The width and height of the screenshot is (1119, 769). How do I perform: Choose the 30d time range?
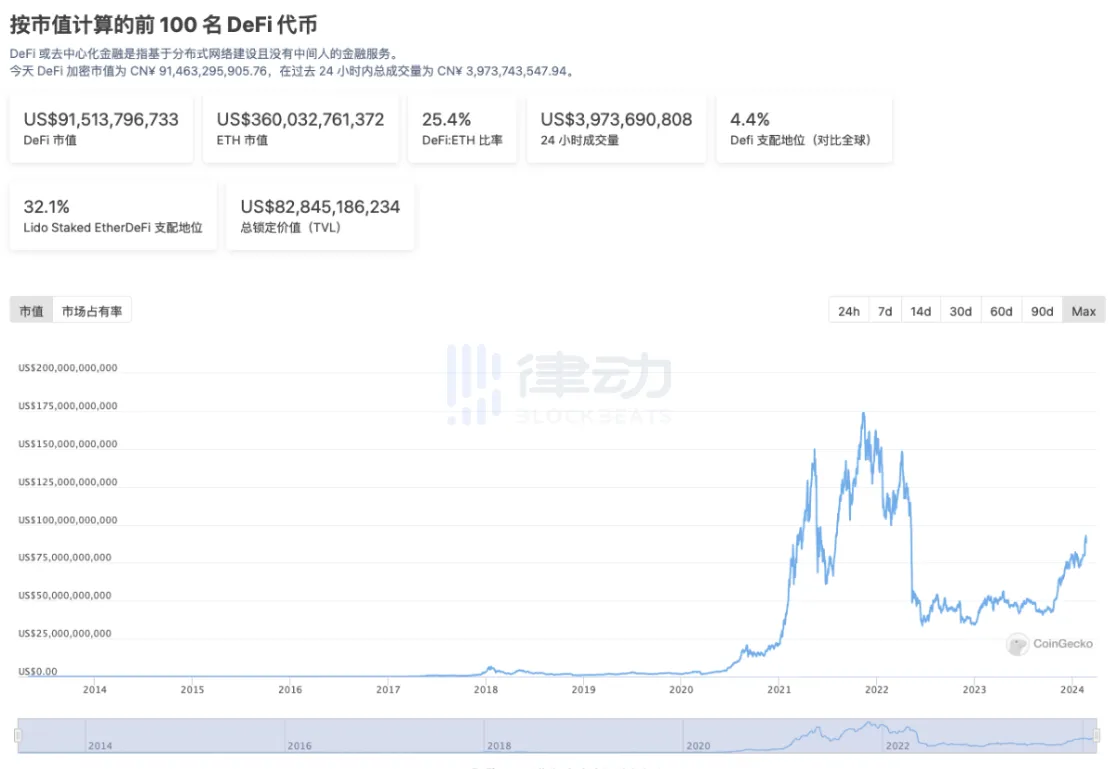click(960, 311)
